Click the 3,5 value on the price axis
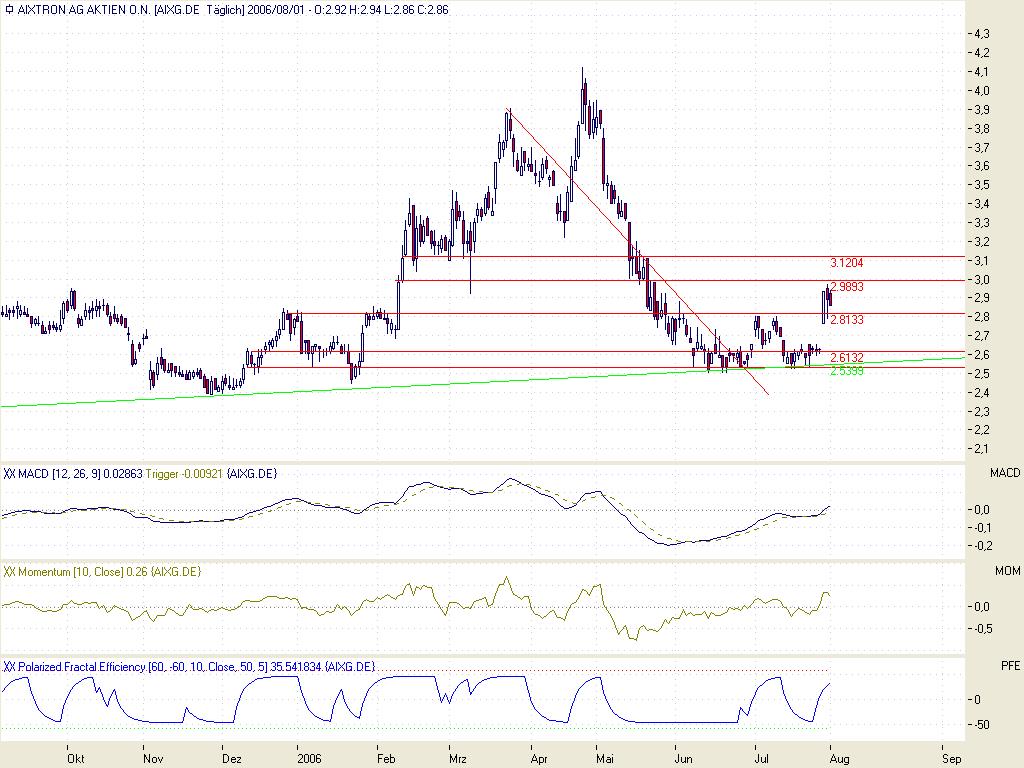 point(982,185)
